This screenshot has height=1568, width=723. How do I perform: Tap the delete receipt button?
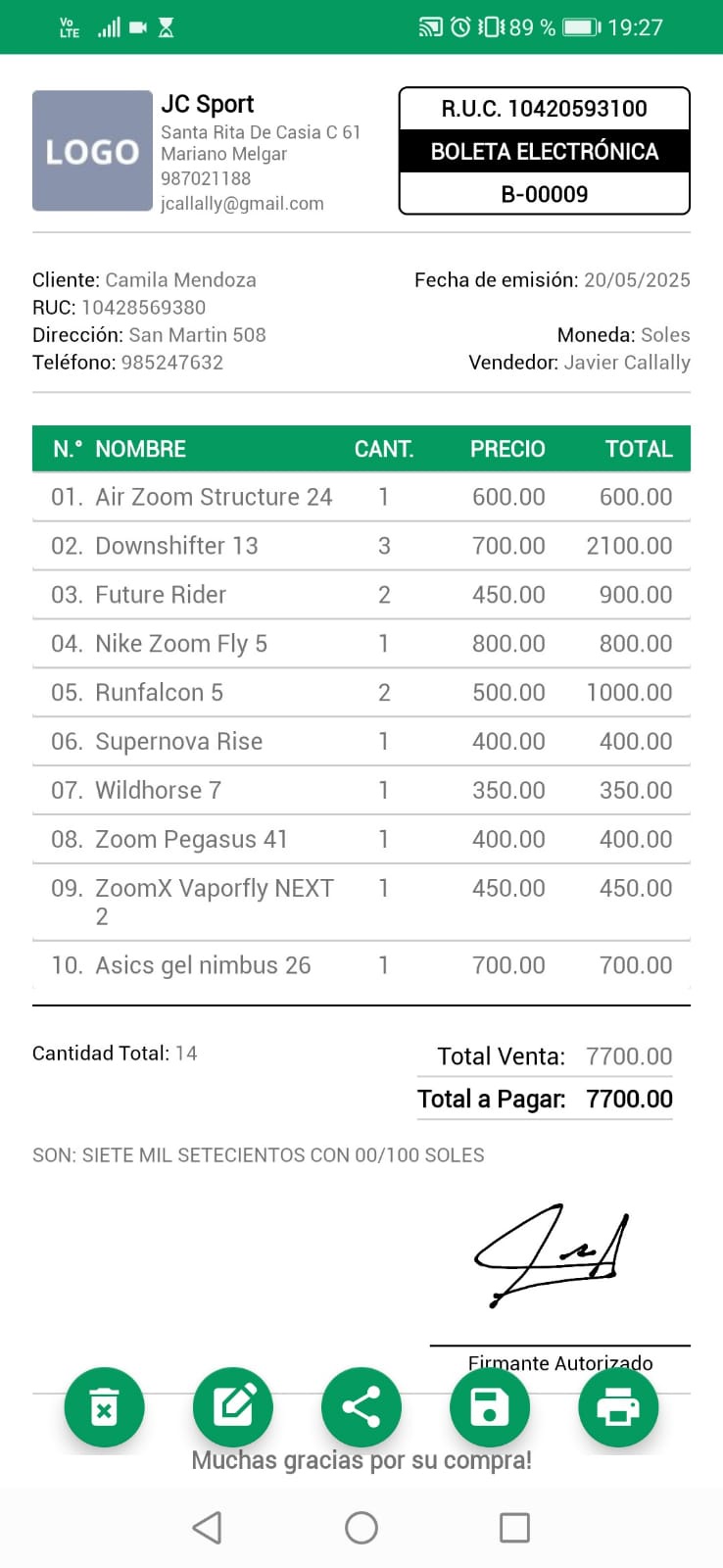(x=104, y=1407)
